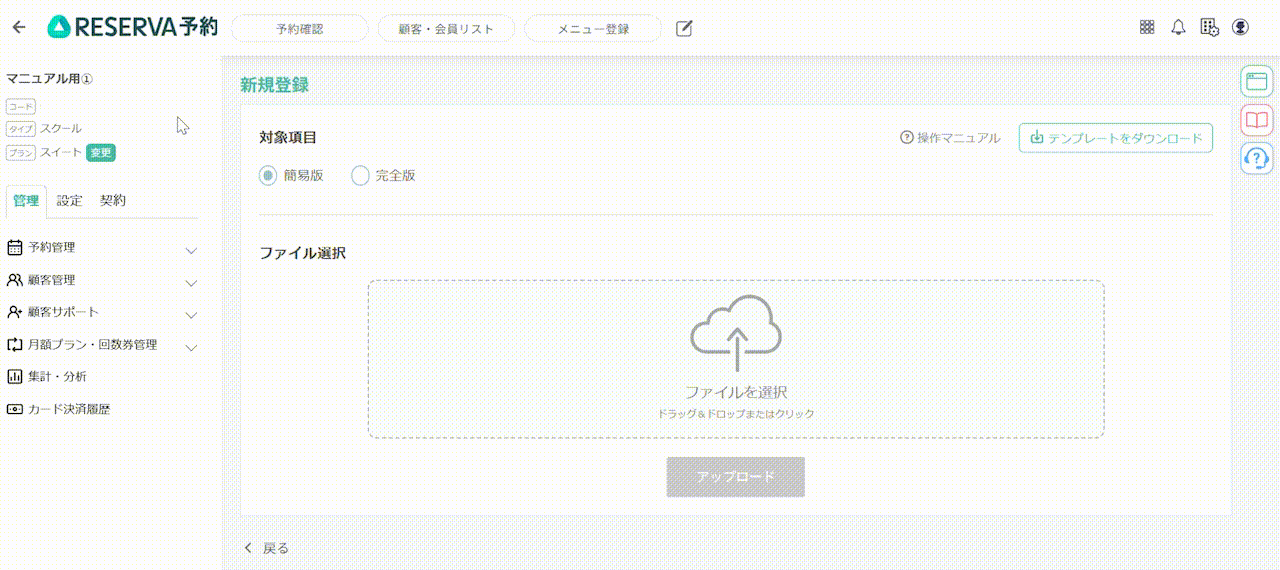Click the スクール type text
This screenshot has width=1280, height=570.
click(x=61, y=129)
